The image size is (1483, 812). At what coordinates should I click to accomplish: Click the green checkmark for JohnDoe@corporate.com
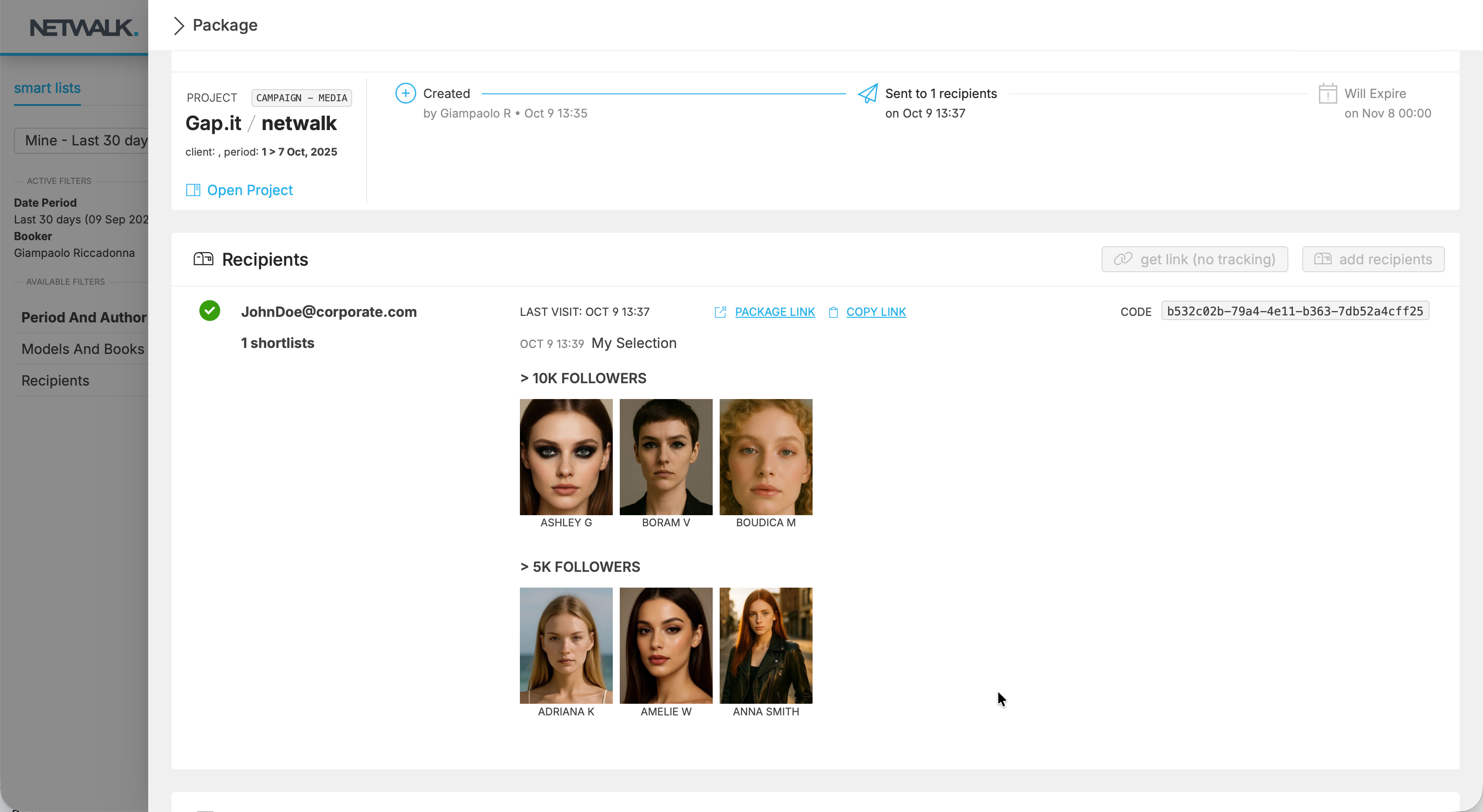210,311
